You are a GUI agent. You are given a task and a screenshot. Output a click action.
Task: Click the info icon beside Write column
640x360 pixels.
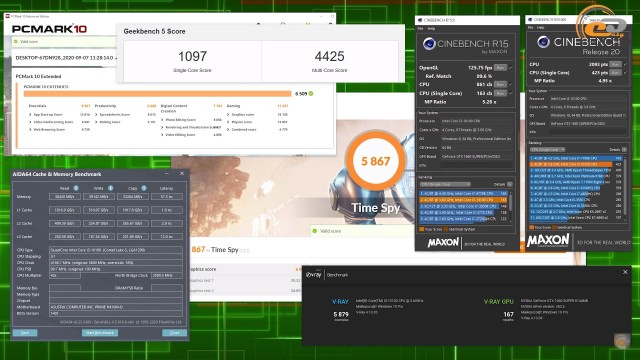coord(110,188)
